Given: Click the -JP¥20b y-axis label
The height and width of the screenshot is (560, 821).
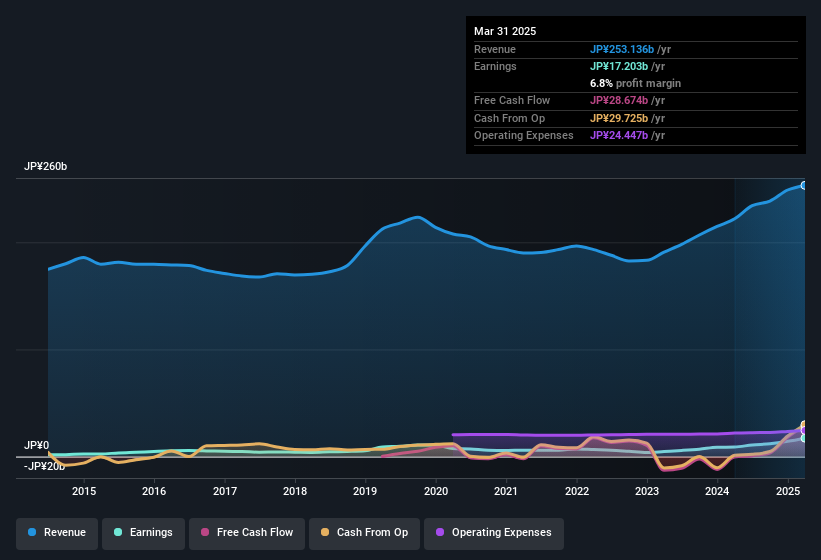Looking at the screenshot, I should point(45,466).
